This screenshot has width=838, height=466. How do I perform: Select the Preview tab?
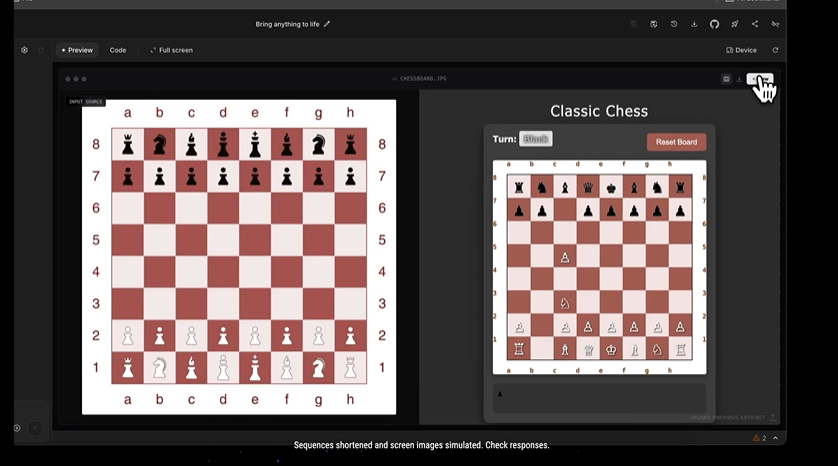[x=77, y=50]
